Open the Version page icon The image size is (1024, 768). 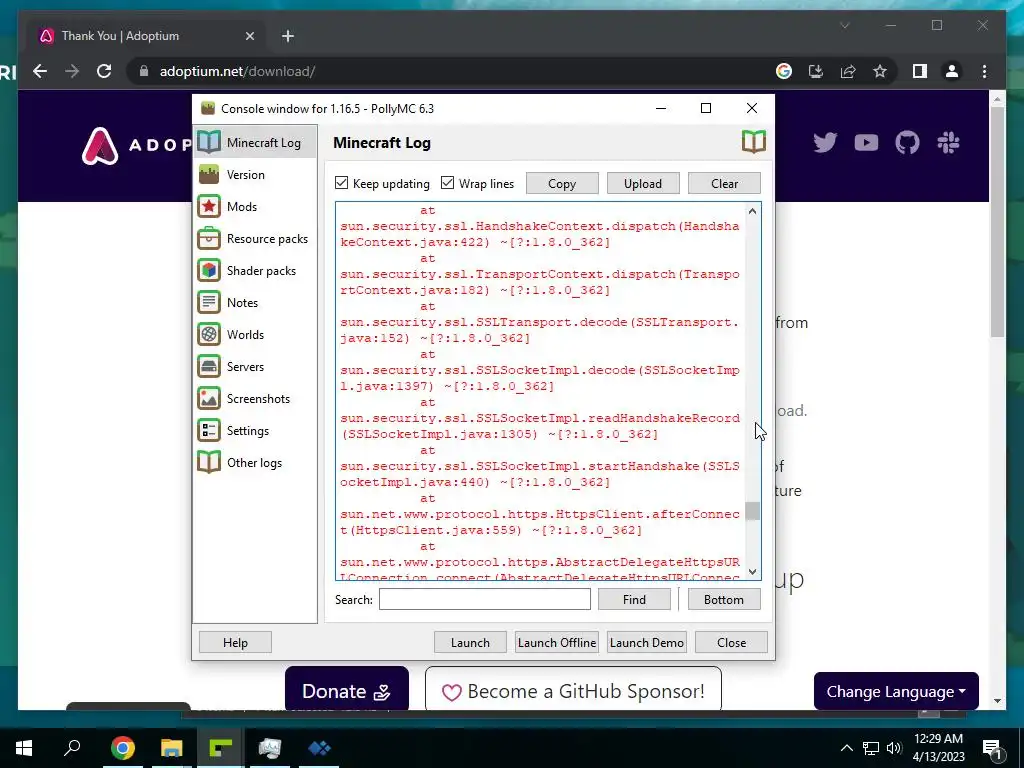(x=209, y=174)
